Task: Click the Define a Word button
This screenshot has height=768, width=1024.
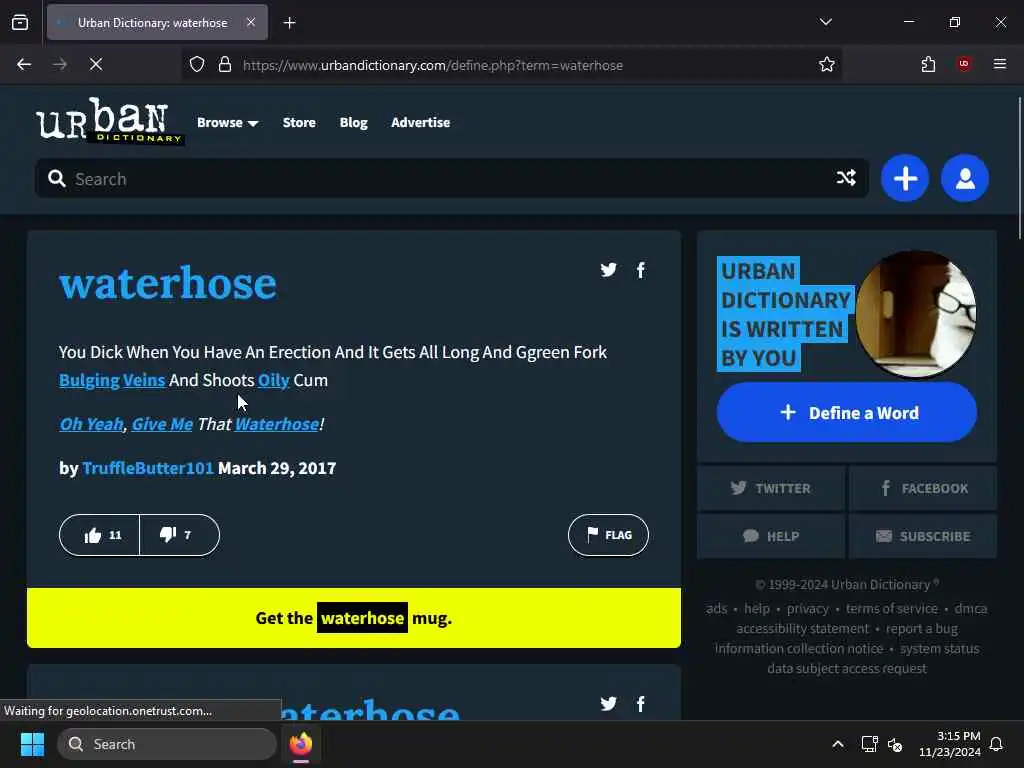Action: pyautogui.click(x=846, y=413)
